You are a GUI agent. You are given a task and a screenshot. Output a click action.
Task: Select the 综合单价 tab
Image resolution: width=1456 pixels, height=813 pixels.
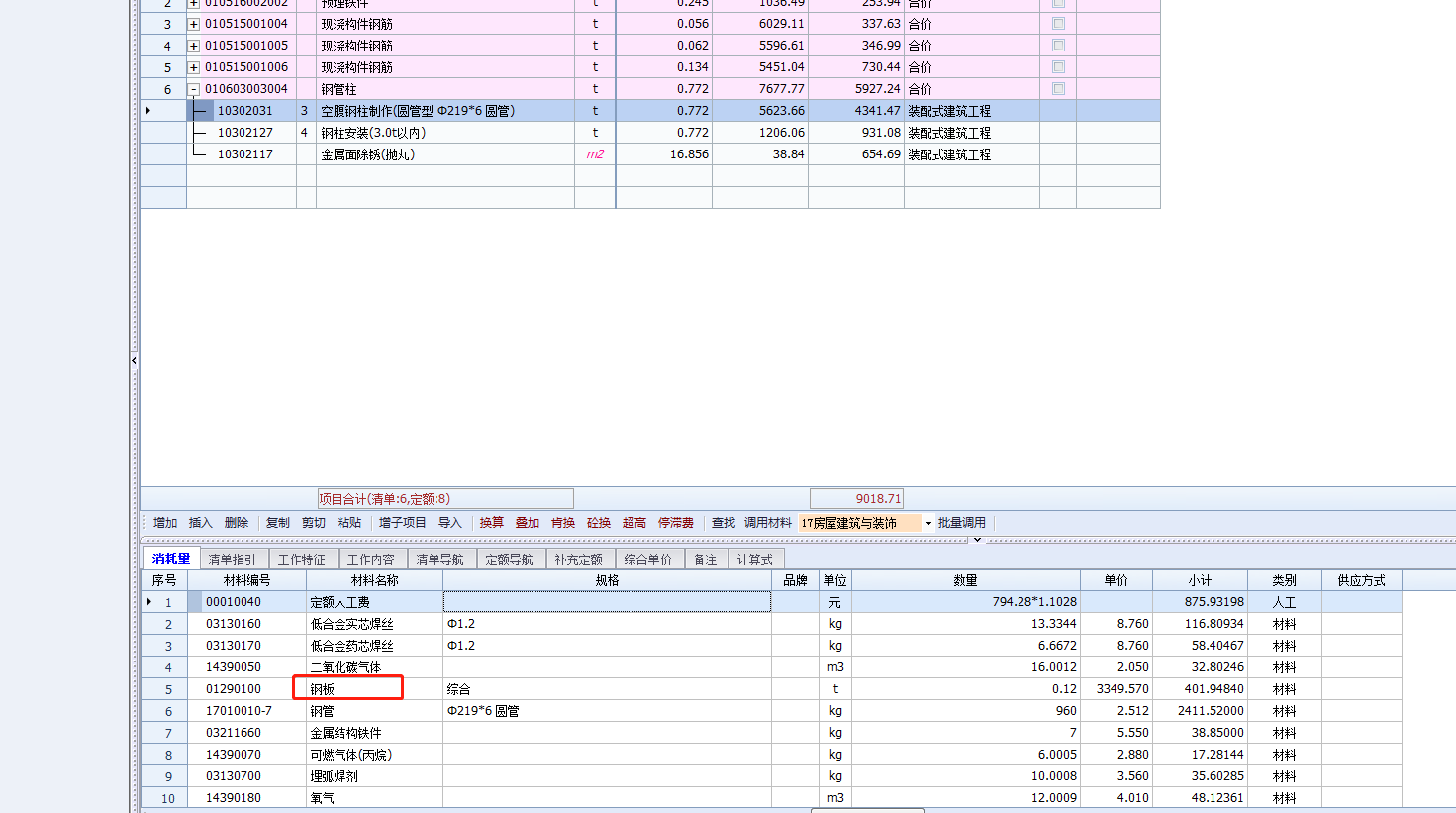tap(648, 559)
